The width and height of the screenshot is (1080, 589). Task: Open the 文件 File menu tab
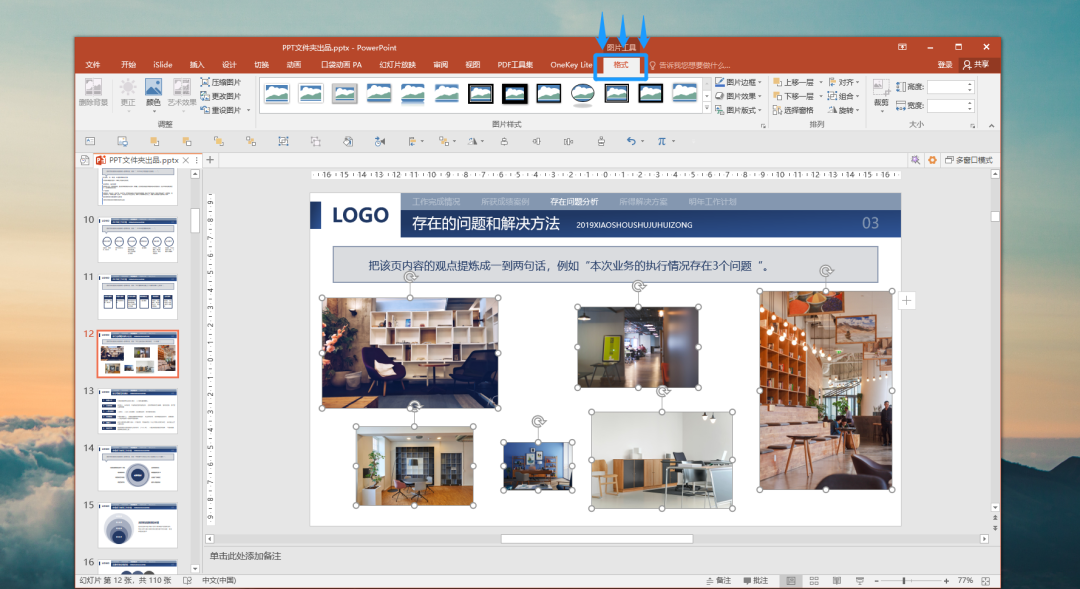[x=93, y=65]
